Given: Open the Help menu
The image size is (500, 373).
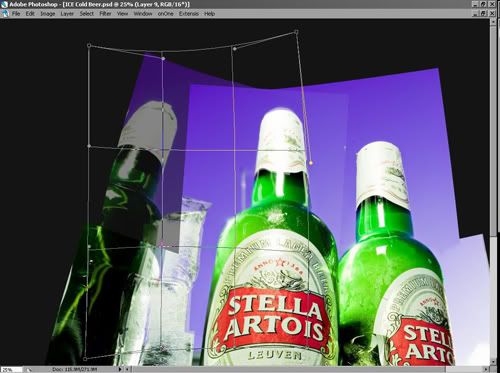Looking at the screenshot, I should (209, 14).
